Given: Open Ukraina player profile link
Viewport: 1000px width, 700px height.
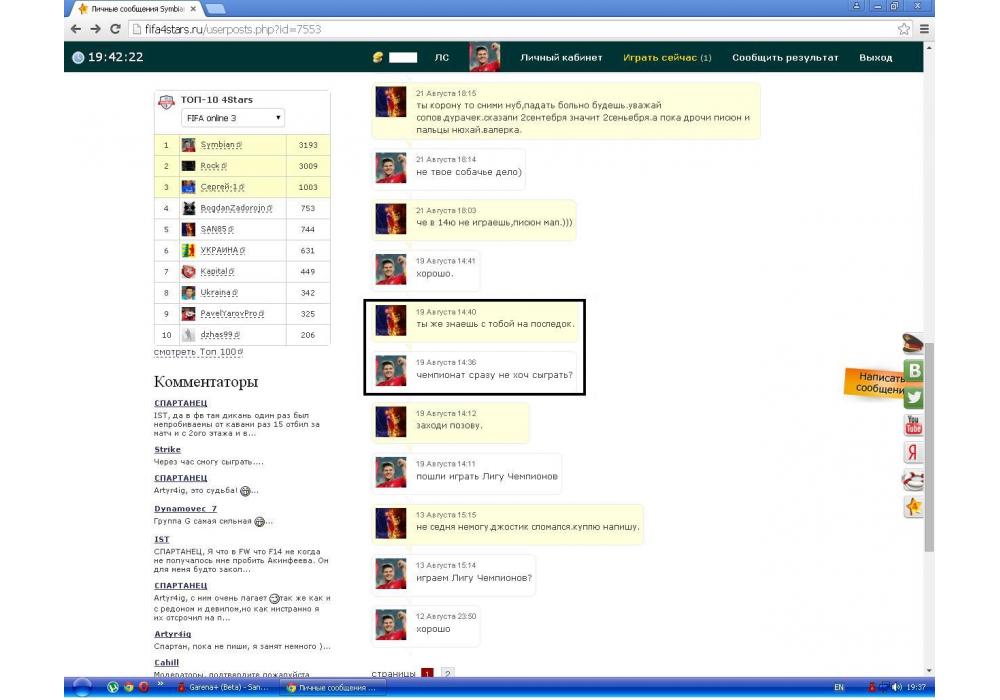Looking at the screenshot, I should (x=219, y=292).
